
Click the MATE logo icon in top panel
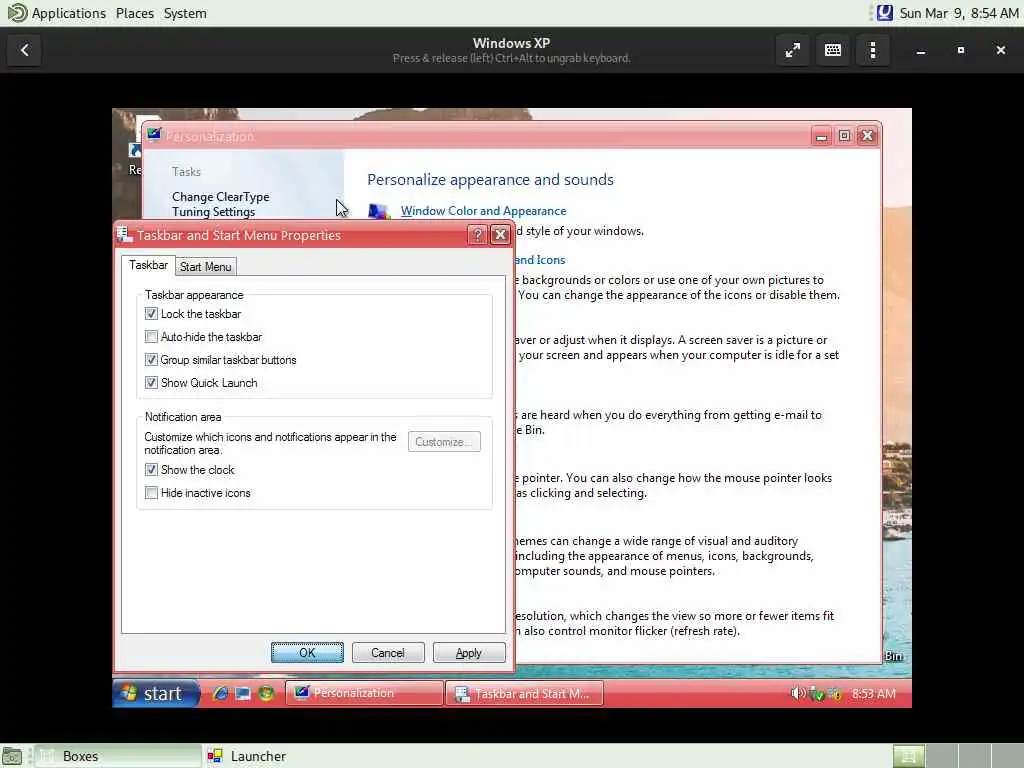coord(17,12)
